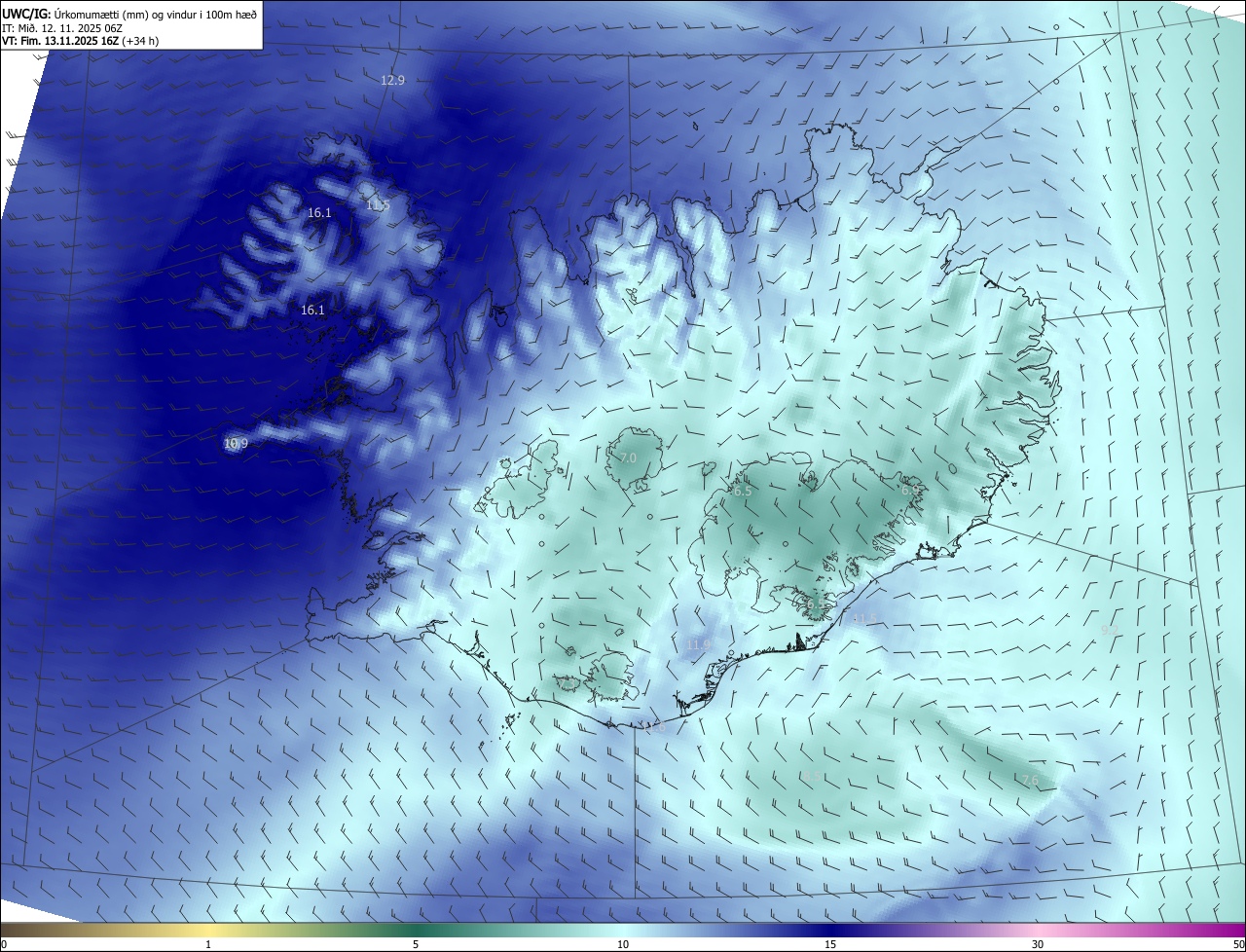Viewport: 1246px width, 952px height.
Task: Click the colorbar tick label 1
Action: click(208, 944)
